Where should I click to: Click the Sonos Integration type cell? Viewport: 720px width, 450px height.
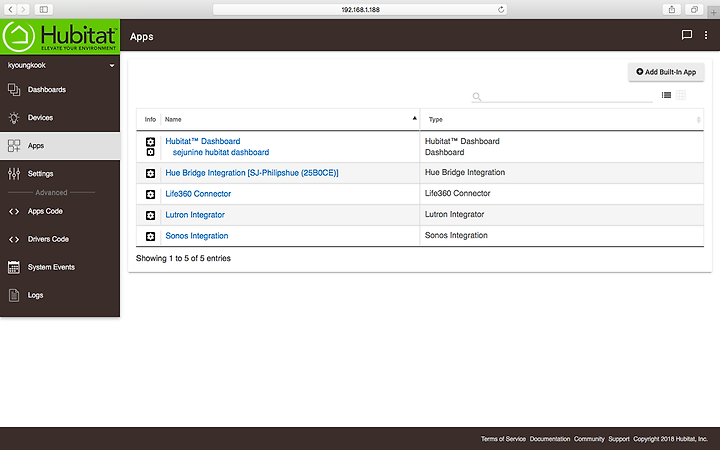click(x=562, y=236)
